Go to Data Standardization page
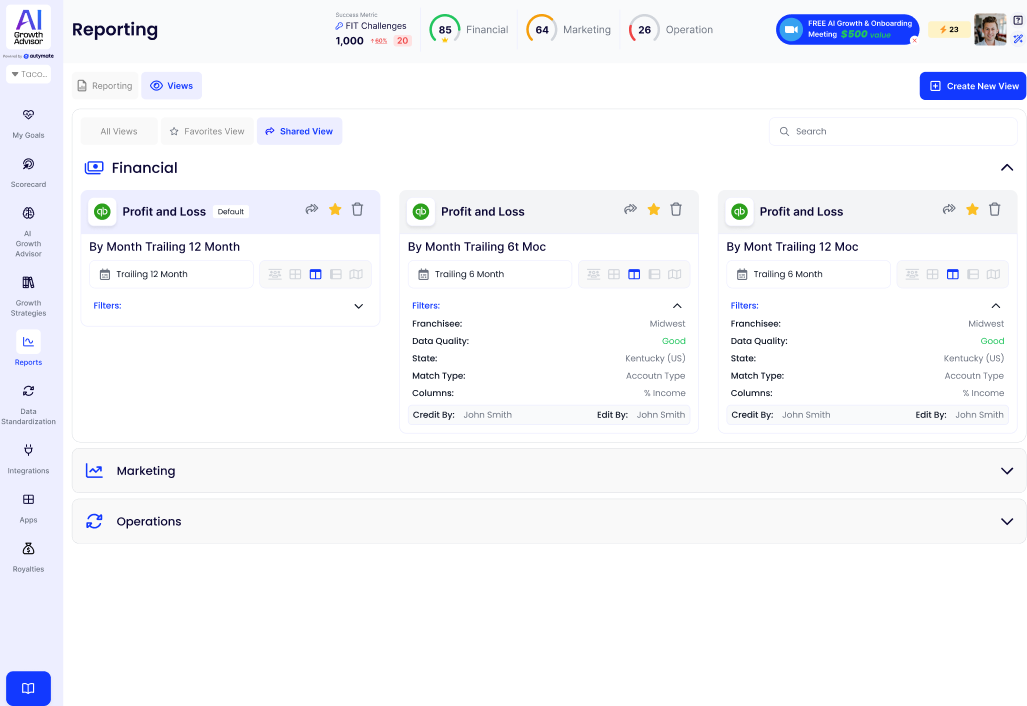 (x=28, y=403)
